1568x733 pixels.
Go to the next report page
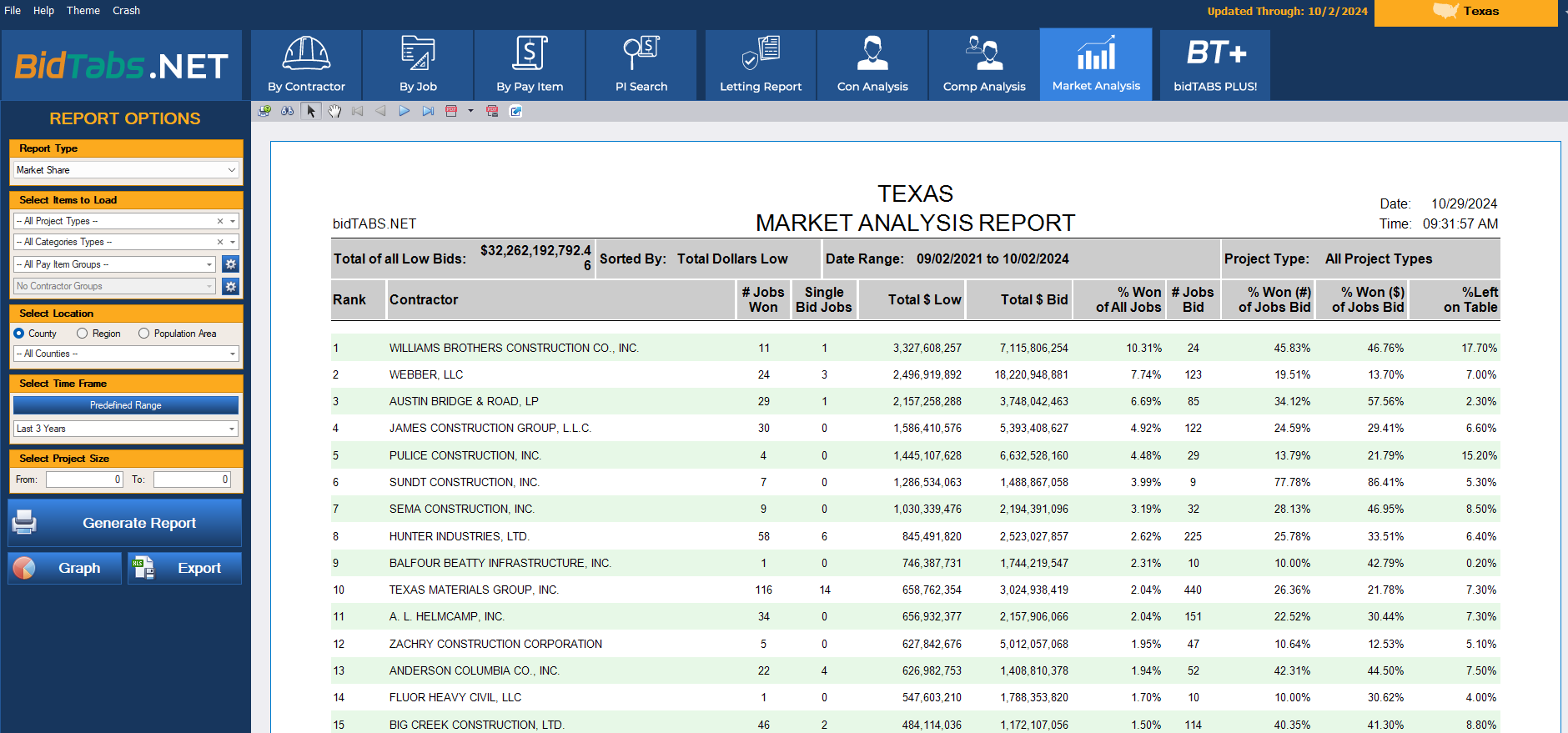pos(405,111)
